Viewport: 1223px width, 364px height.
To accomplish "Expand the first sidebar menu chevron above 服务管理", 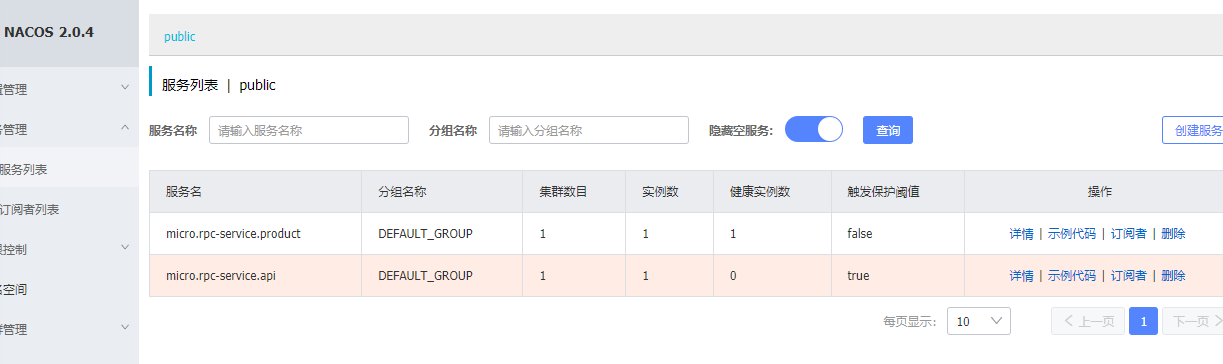I will [125, 88].
